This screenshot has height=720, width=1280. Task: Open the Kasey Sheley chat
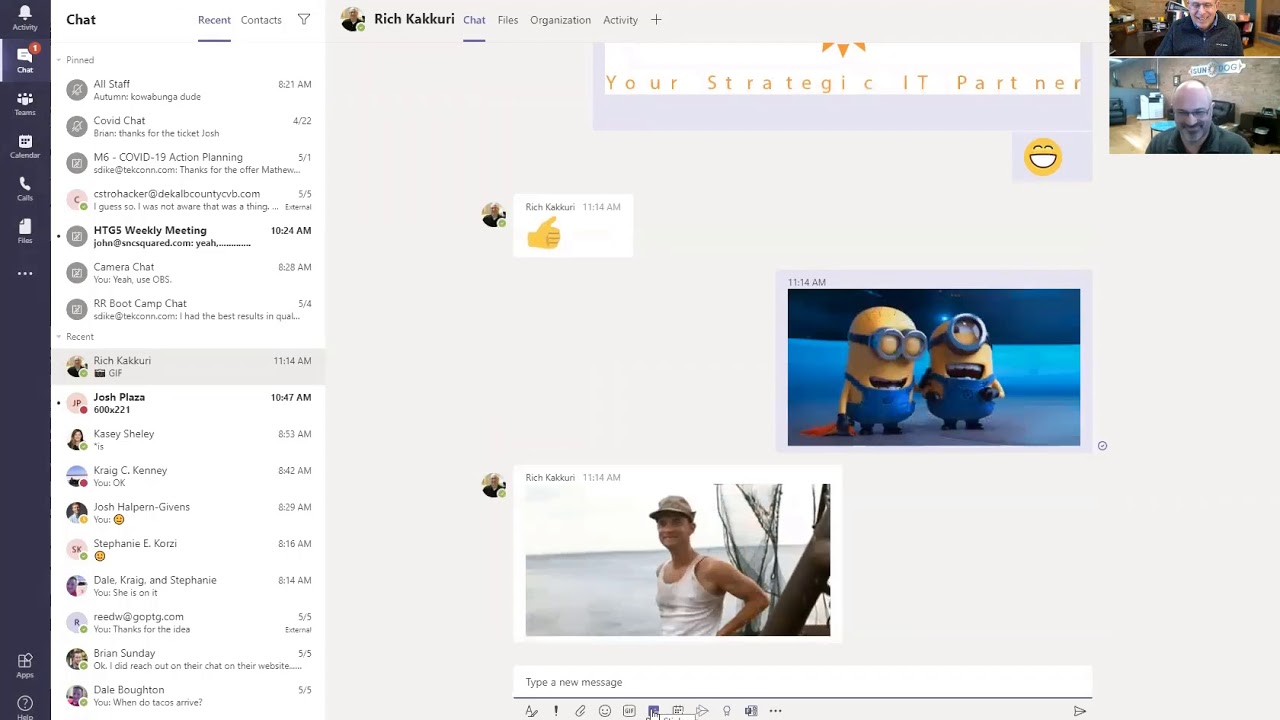click(x=188, y=440)
